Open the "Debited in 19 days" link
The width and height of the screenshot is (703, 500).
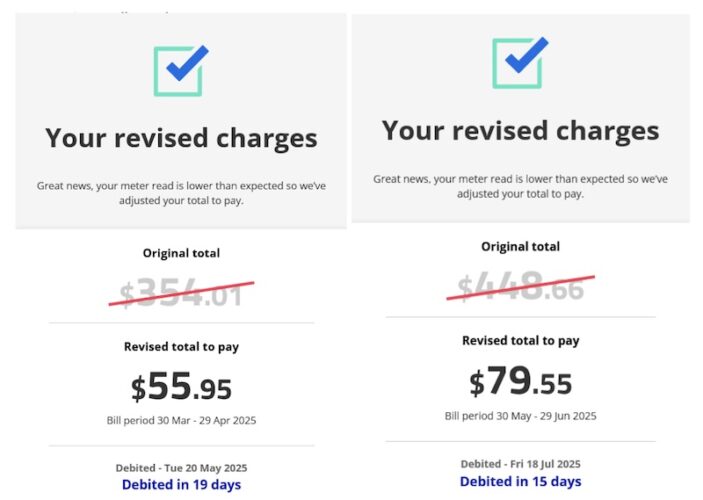coord(181,485)
